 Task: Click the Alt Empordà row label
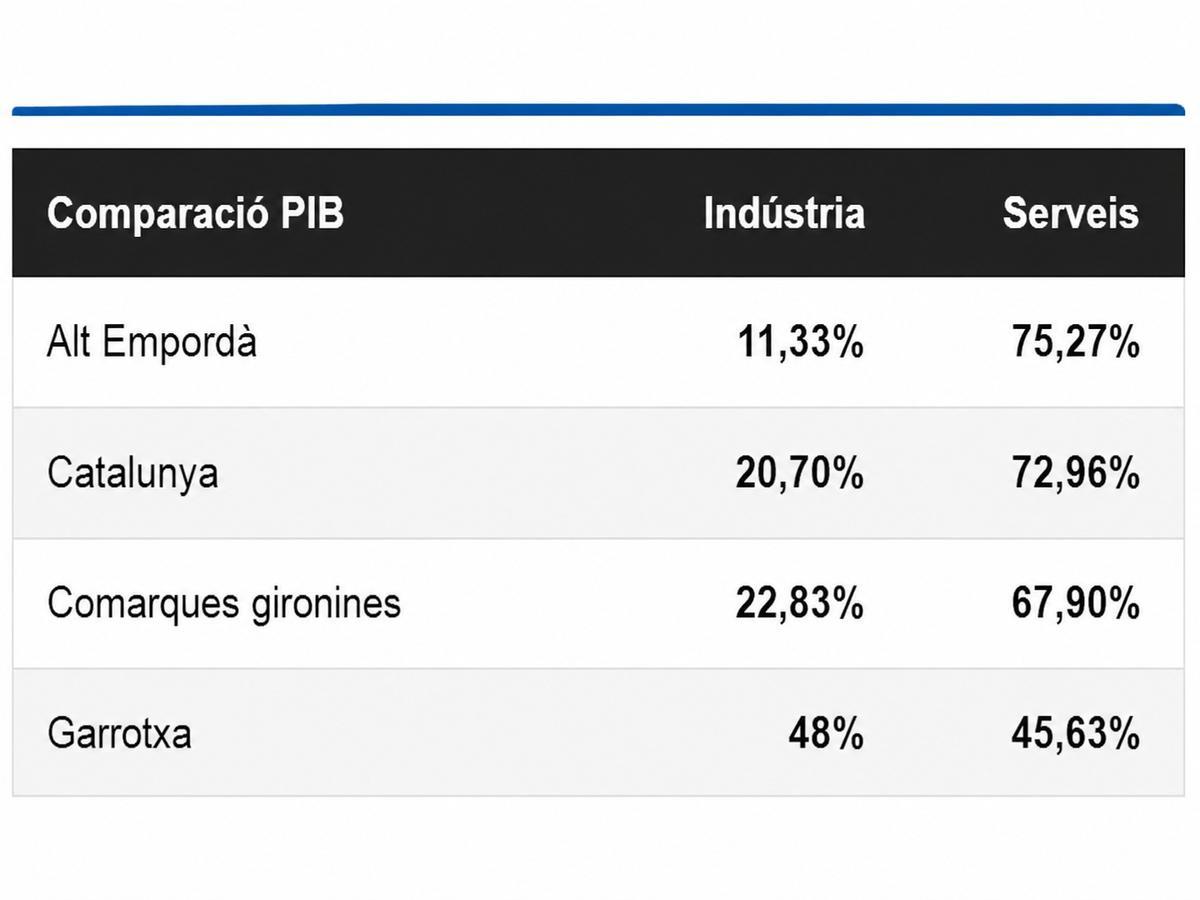(151, 342)
